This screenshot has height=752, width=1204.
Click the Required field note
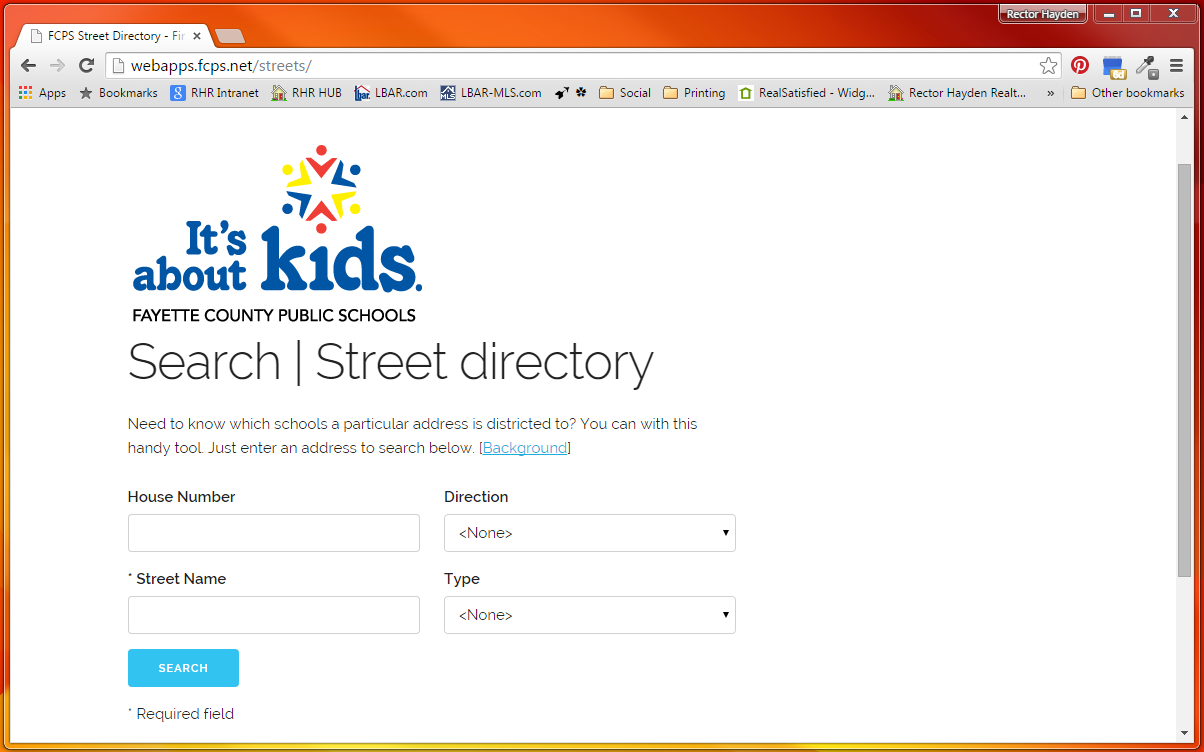181,714
